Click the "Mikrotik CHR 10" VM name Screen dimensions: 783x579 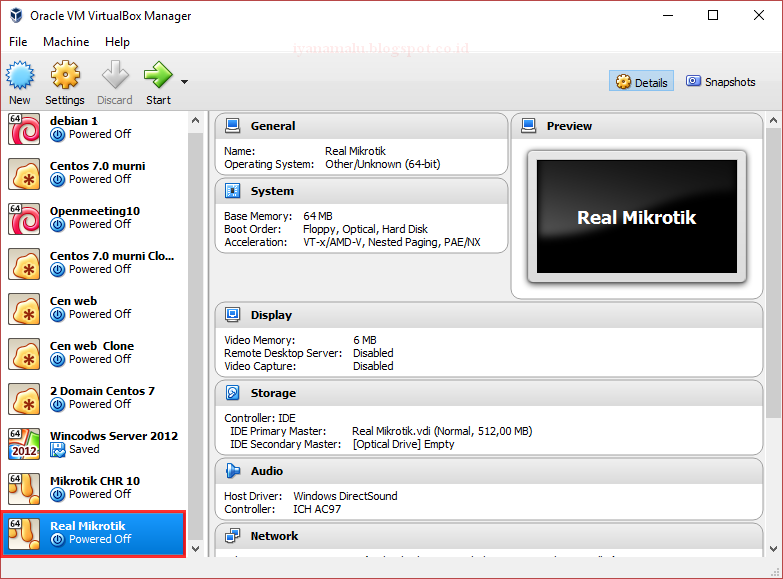pyautogui.click(x=95, y=481)
